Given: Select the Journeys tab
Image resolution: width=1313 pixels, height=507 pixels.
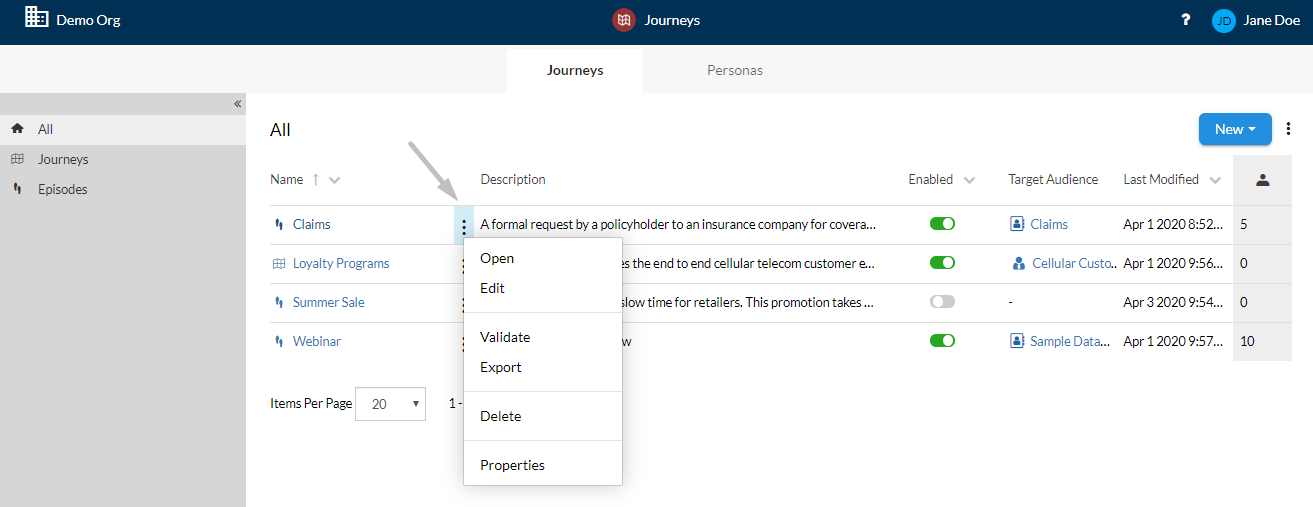Looking at the screenshot, I should tap(575, 71).
